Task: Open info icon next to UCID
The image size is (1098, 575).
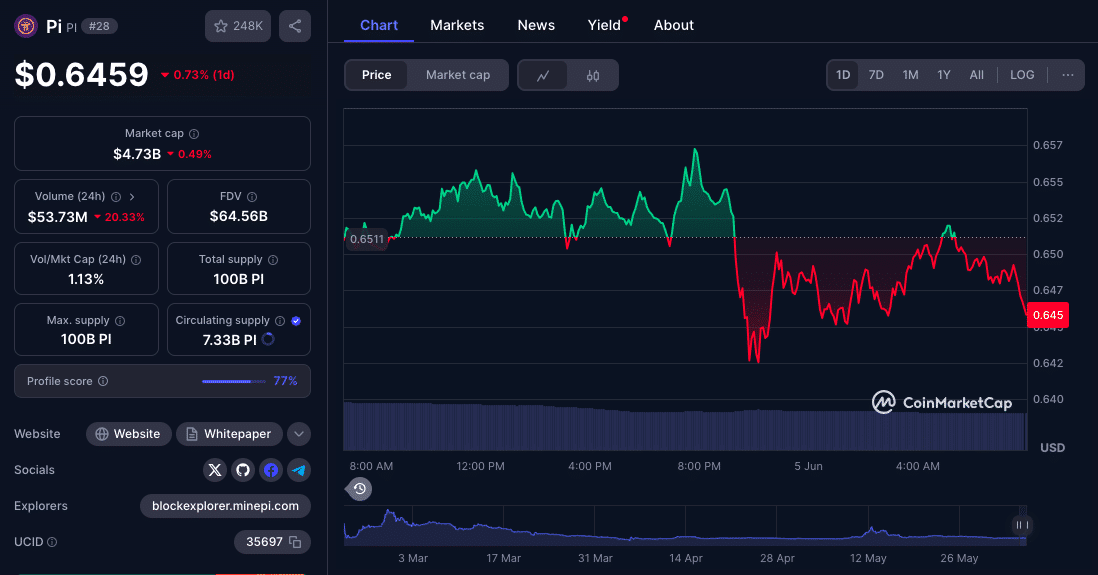Action: point(52,542)
